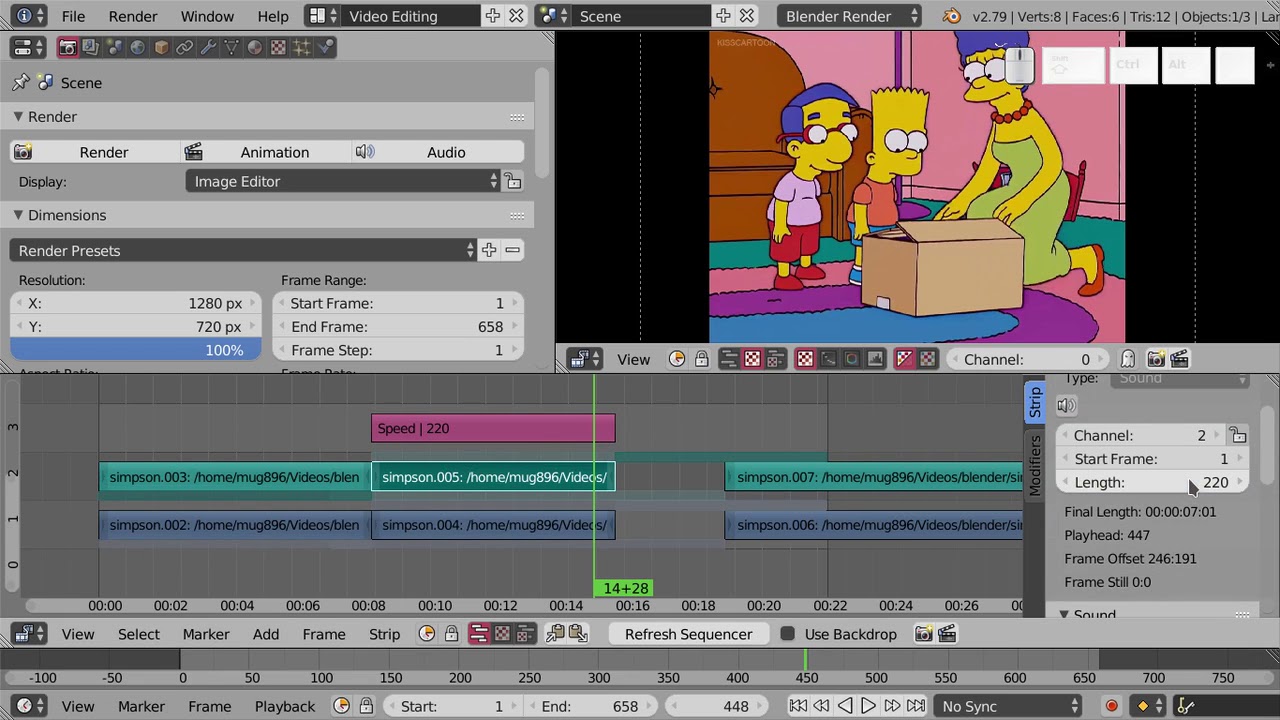Open the Object Data properties tab
The image size is (1280, 720).
231,47
